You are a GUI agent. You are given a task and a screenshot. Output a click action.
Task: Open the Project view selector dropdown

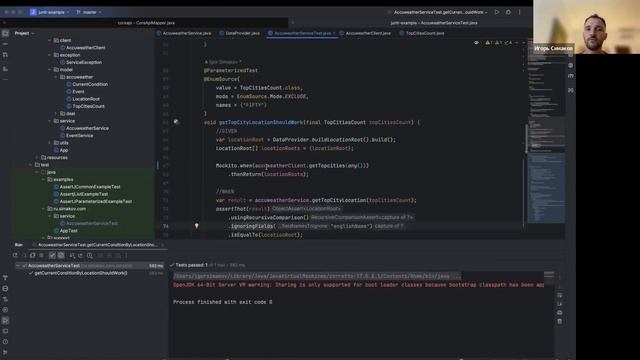[x=24, y=33]
